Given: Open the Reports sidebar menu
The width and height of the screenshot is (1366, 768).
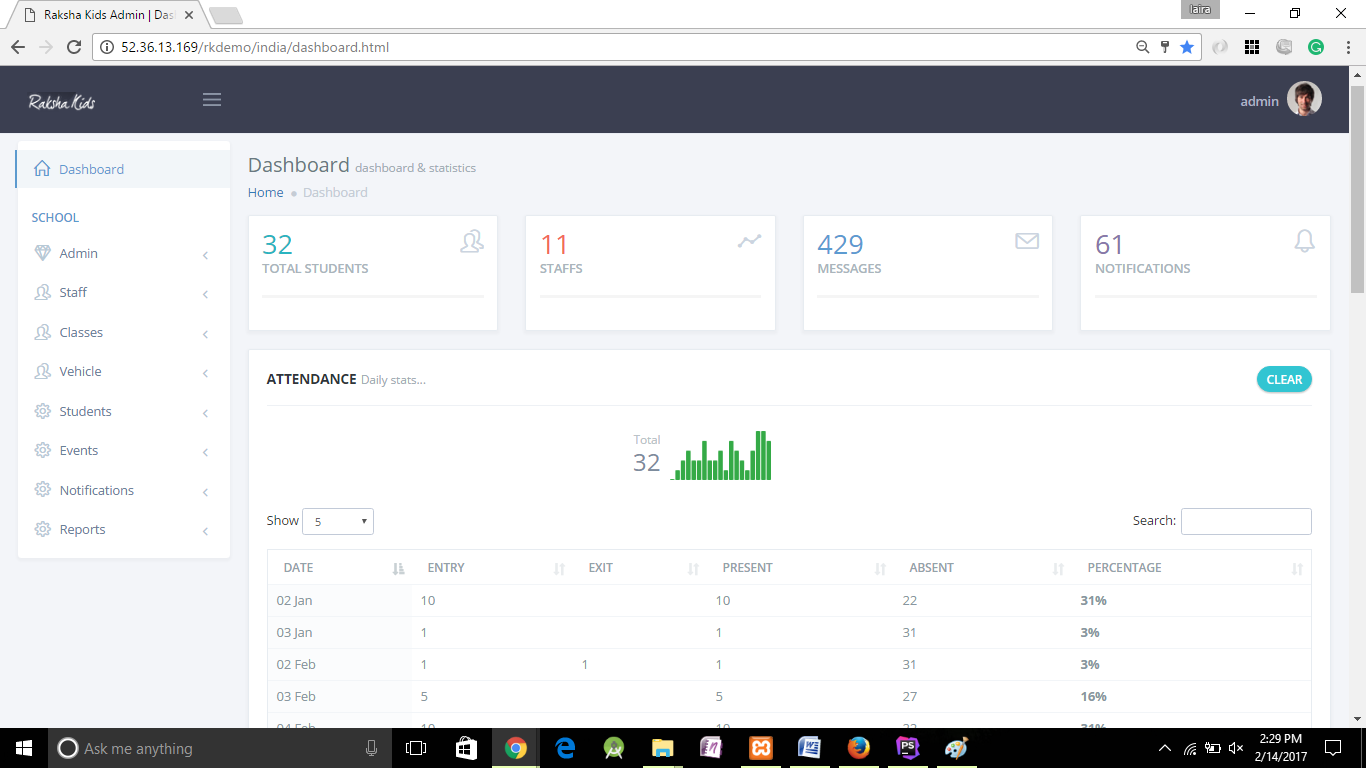Looking at the screenshot, I should (x=82, y=530).
